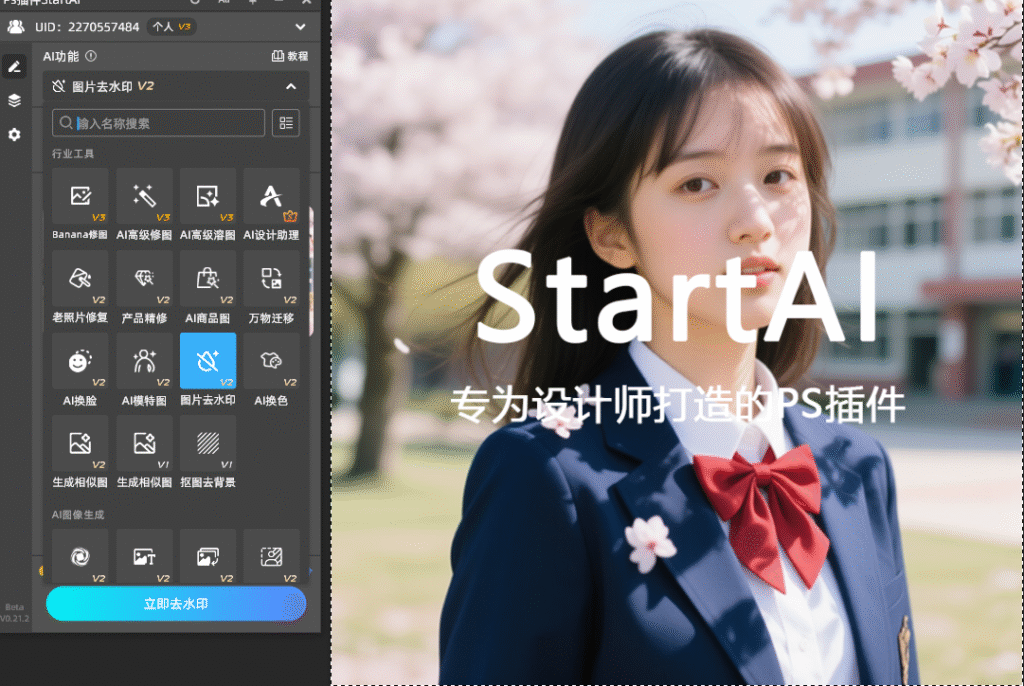The image size is (1024, 686).
Task: Select the AI换脸 face swap tool
Action: tap(80, 362)
